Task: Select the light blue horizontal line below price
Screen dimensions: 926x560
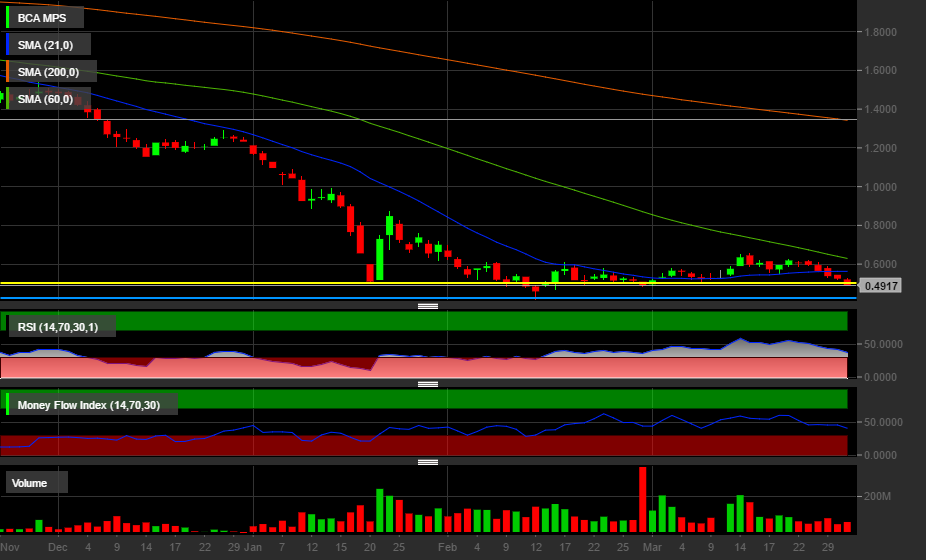Action: (x=428, y=298)
